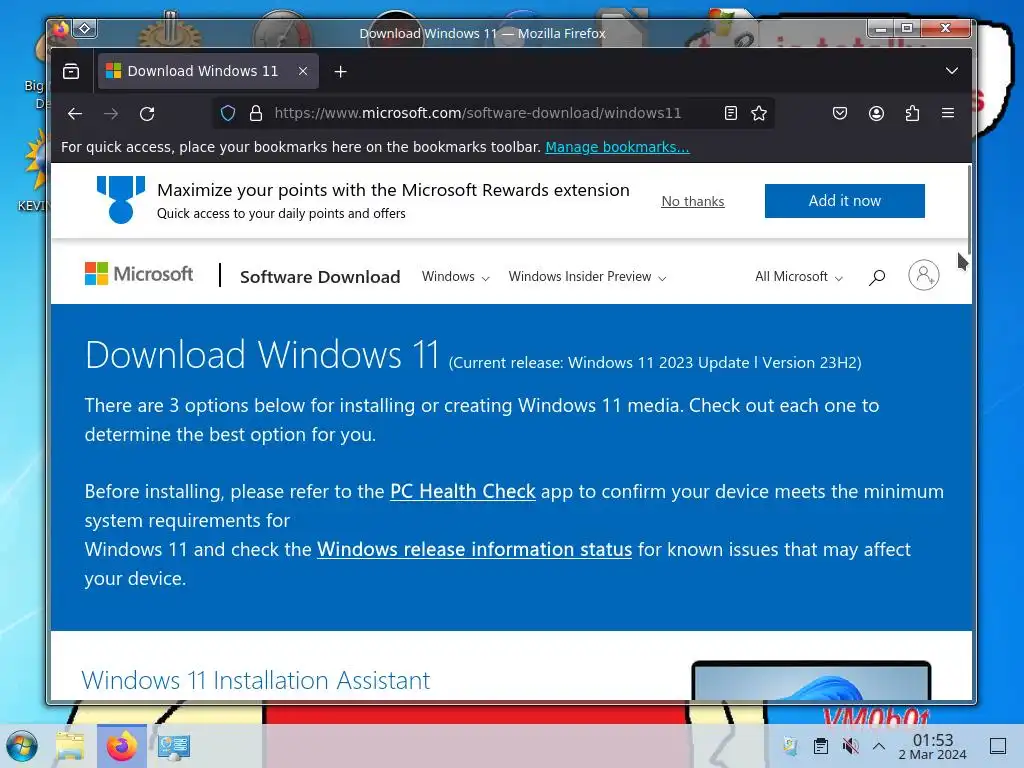The image size is (1024, 768).
Task: Click window menu Firefox icon in titlebar
Action: (61, 29)
